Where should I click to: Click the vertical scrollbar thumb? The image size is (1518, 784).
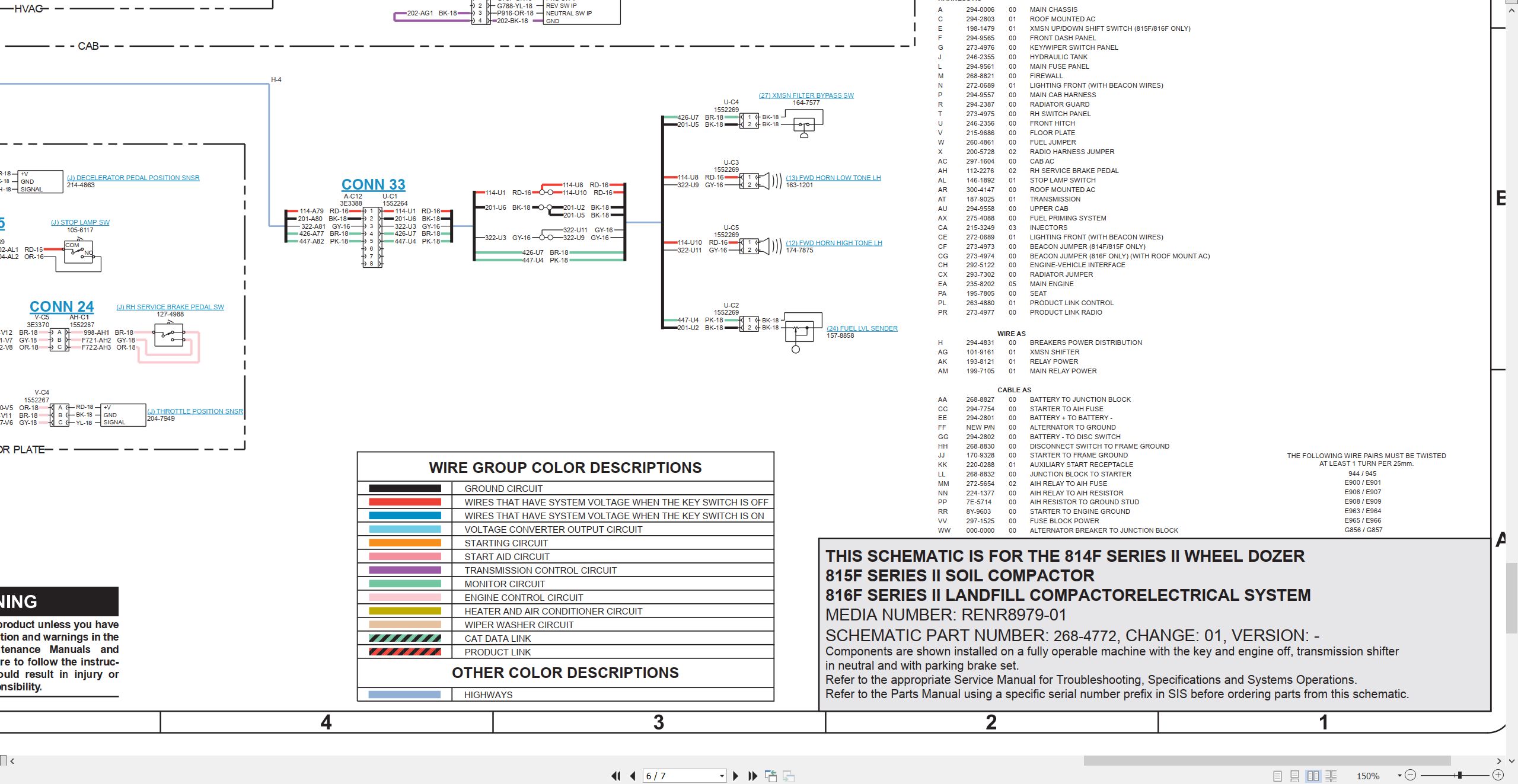click(1511, 599)
